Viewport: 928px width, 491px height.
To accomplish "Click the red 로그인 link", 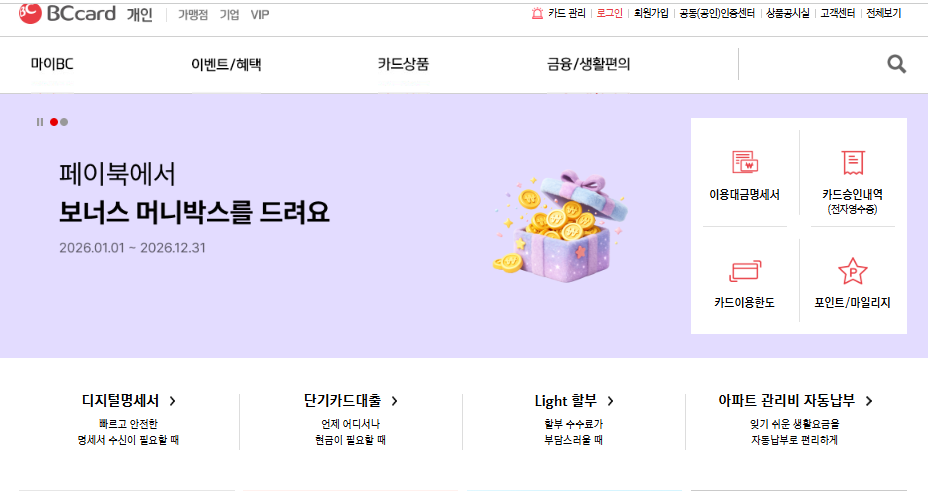I will pyautogui.click(x=609, y=13).
